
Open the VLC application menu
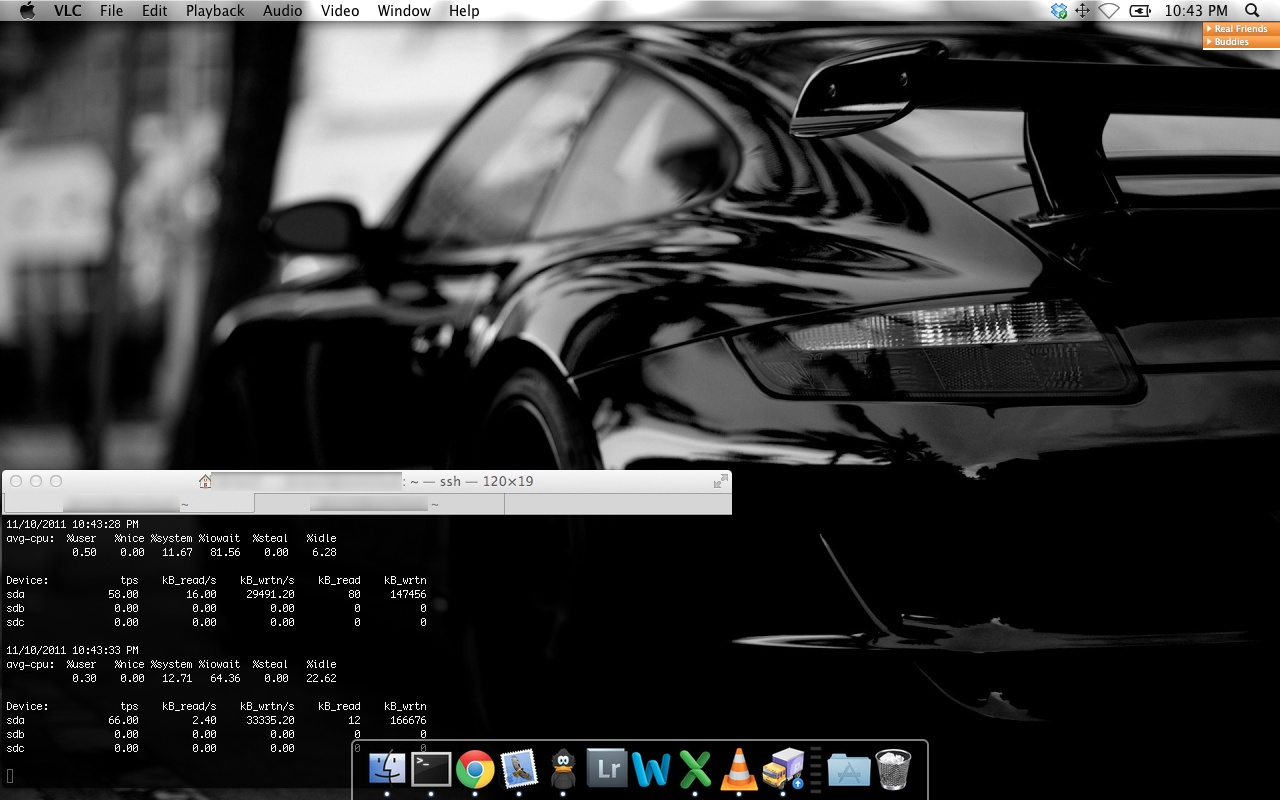(67, 11)
